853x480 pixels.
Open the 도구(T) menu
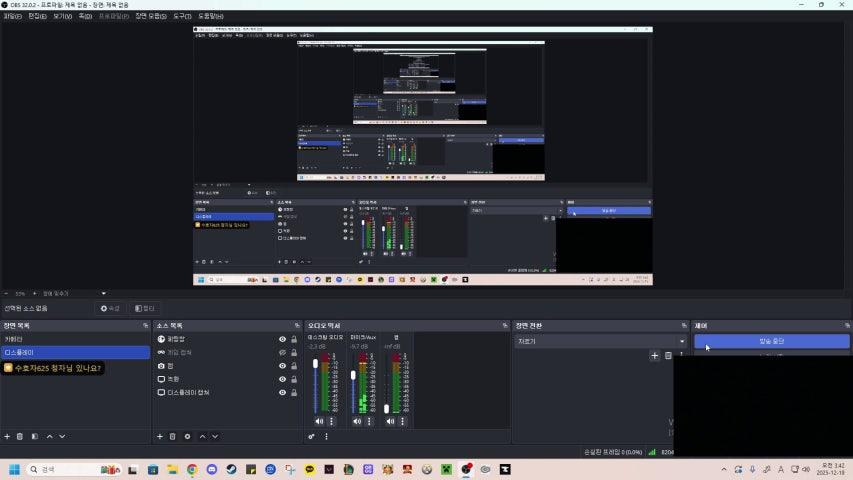pyautogui.click(x=182, y=16)
